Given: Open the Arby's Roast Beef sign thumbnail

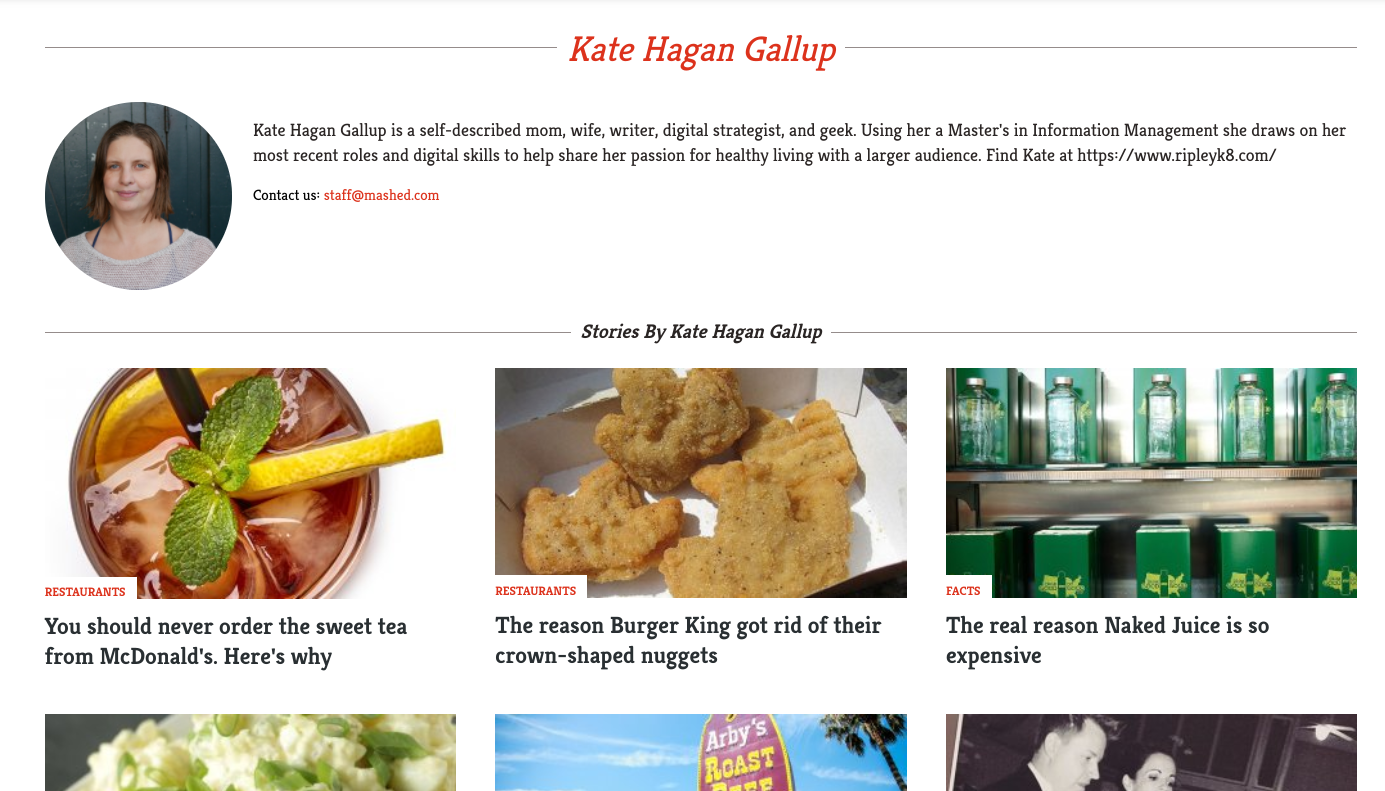Looking at the screenshot, I should click(701, 752).
